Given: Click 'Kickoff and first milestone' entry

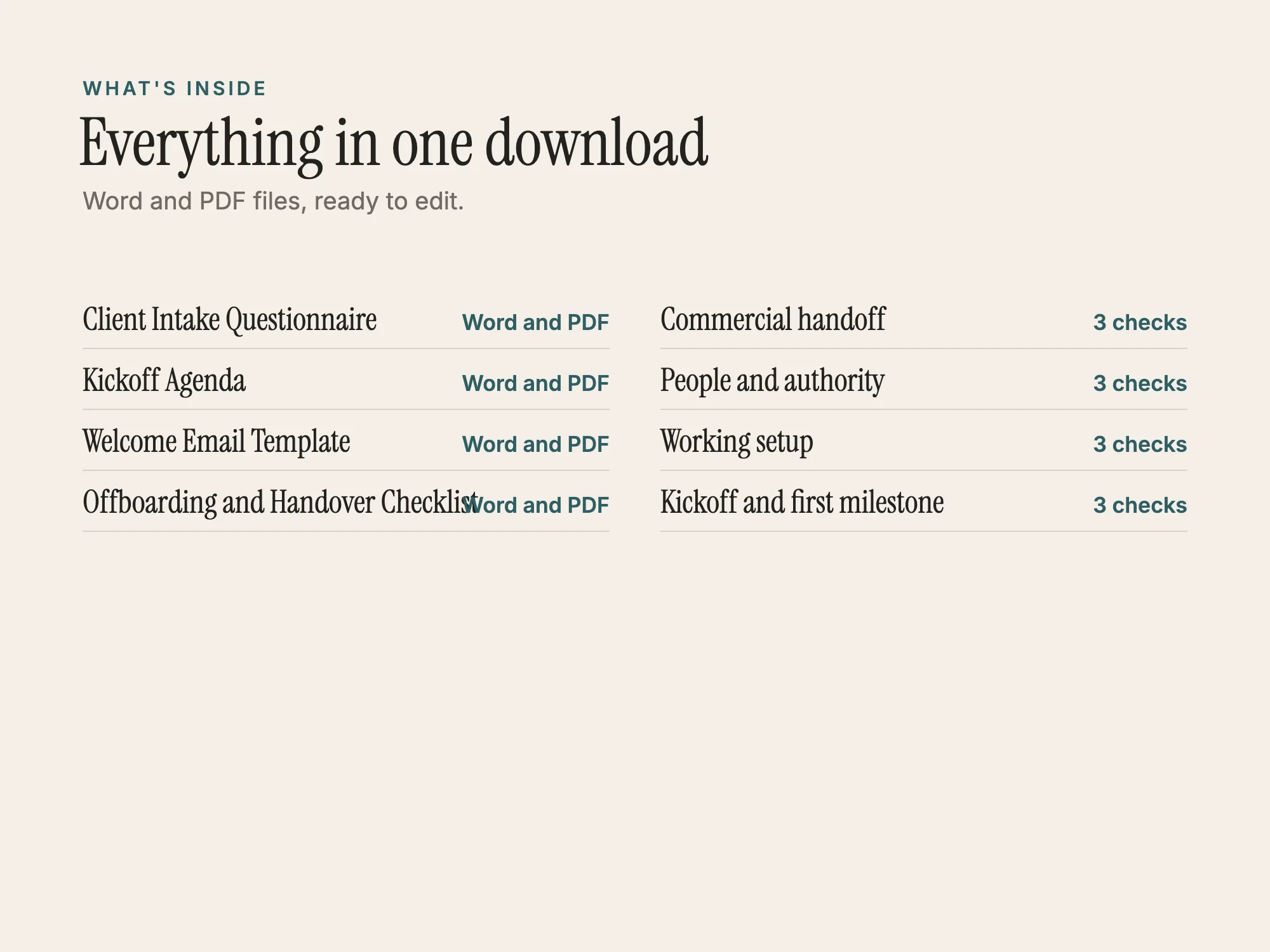Looking at the screenshot, I should pos(802,503).
